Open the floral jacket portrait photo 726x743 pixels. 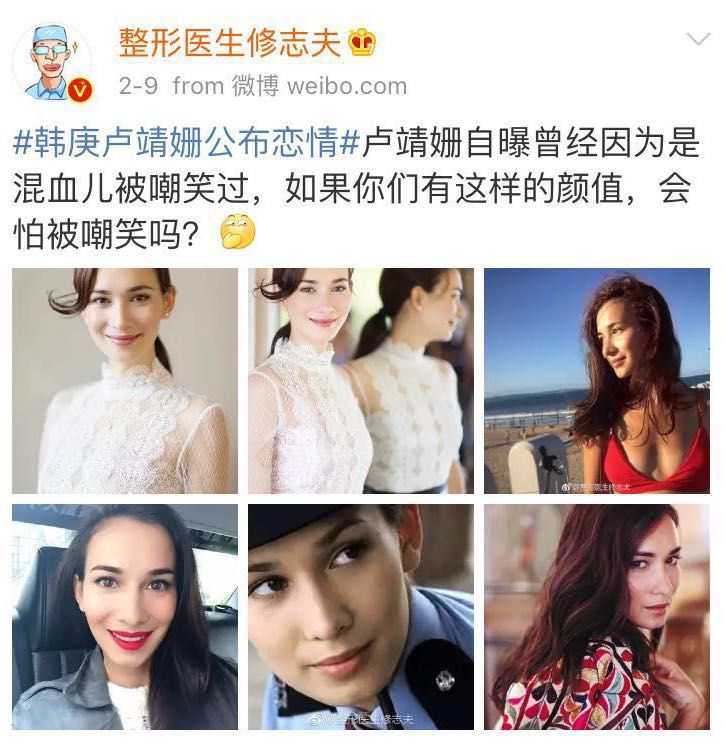tap(597, 617)
